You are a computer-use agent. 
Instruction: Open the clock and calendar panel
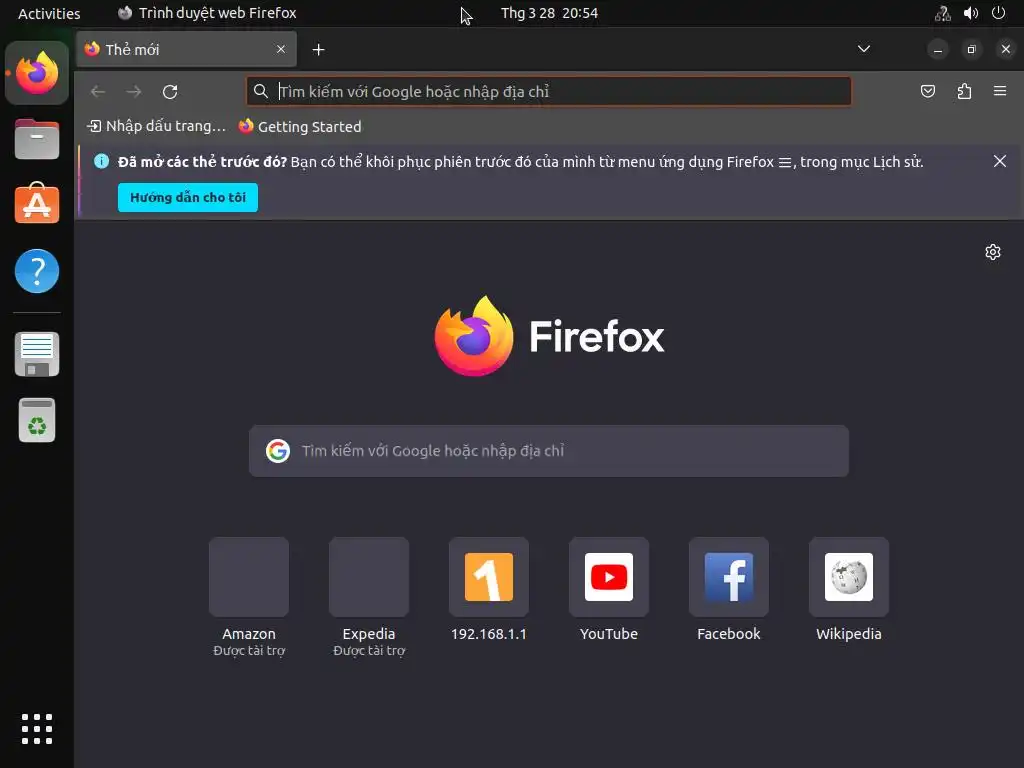pos(549,13)
